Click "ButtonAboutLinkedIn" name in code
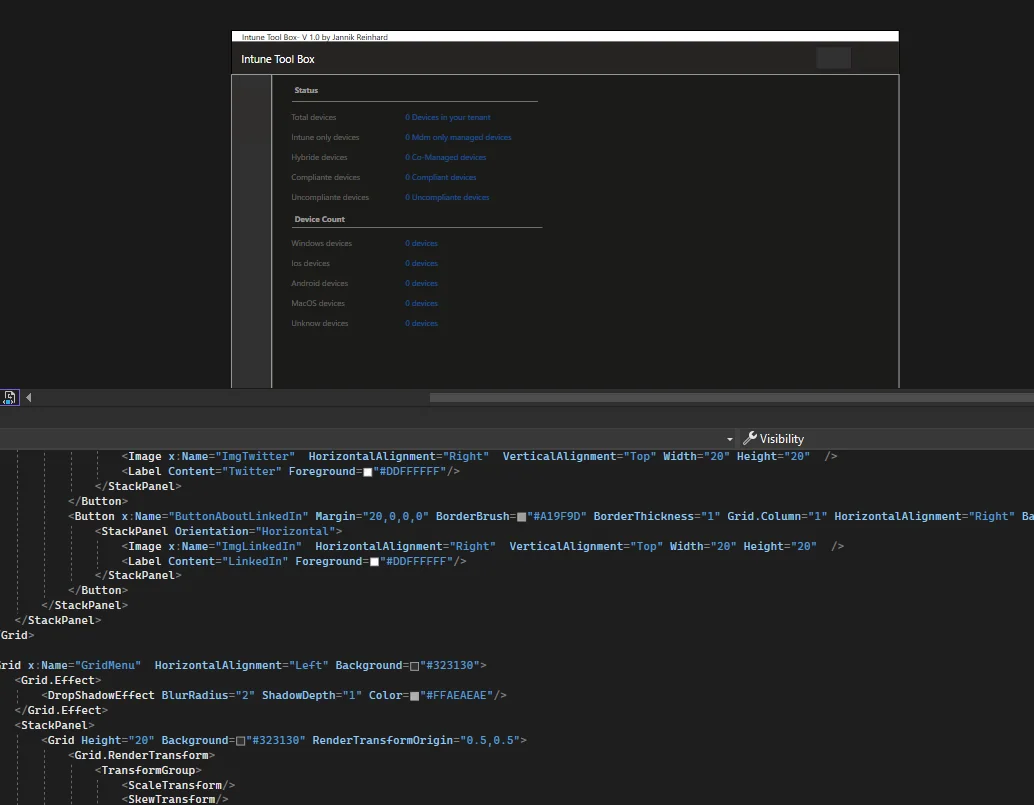Image resolution: width=1034 pixels, height=805 pixels. coord(239,516)
